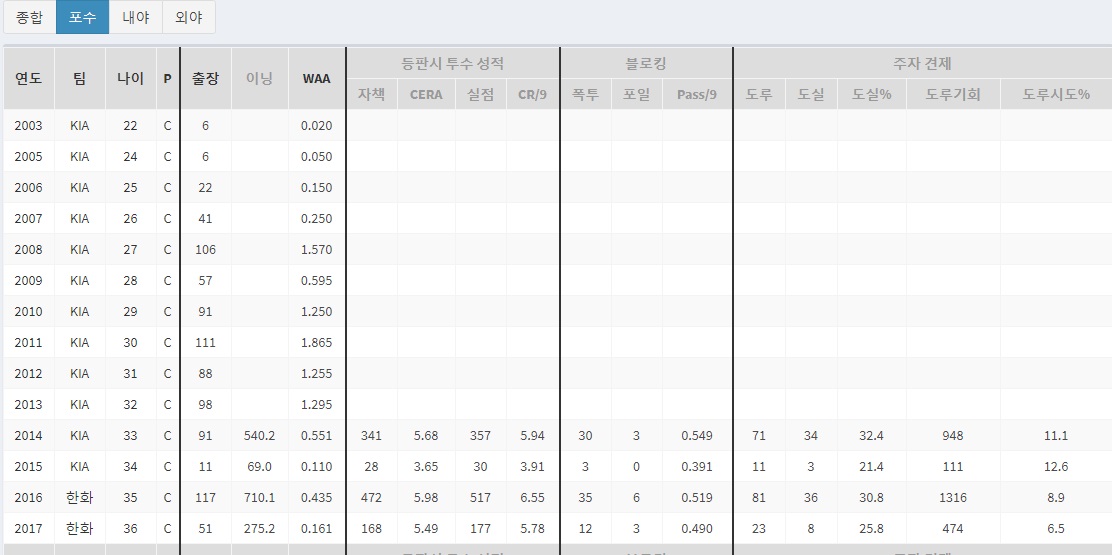Click the Pass/9 column header

(696, 95)
